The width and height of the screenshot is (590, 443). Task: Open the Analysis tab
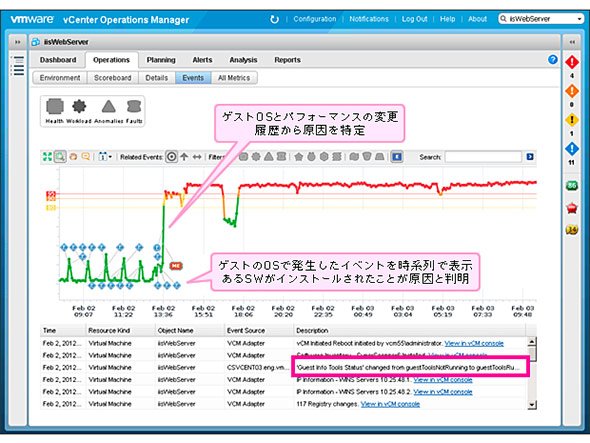pos(243,60)
